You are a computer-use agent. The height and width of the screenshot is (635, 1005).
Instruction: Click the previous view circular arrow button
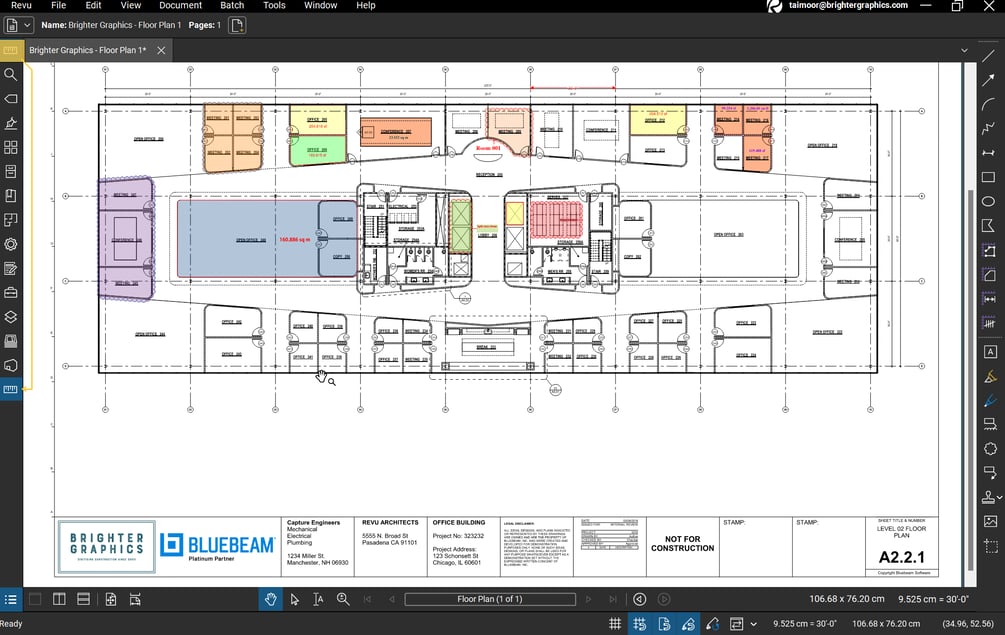coord(640,599)
